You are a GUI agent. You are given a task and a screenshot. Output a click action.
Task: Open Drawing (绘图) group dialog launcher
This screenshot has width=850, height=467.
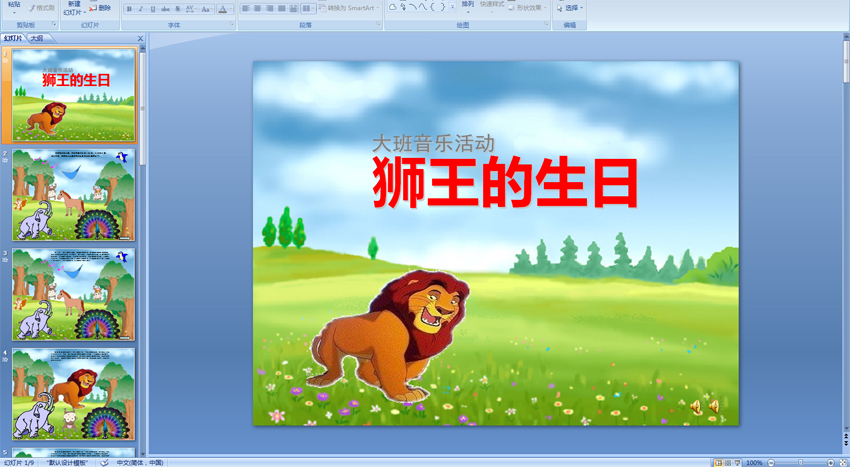click(x=546, y=24)
